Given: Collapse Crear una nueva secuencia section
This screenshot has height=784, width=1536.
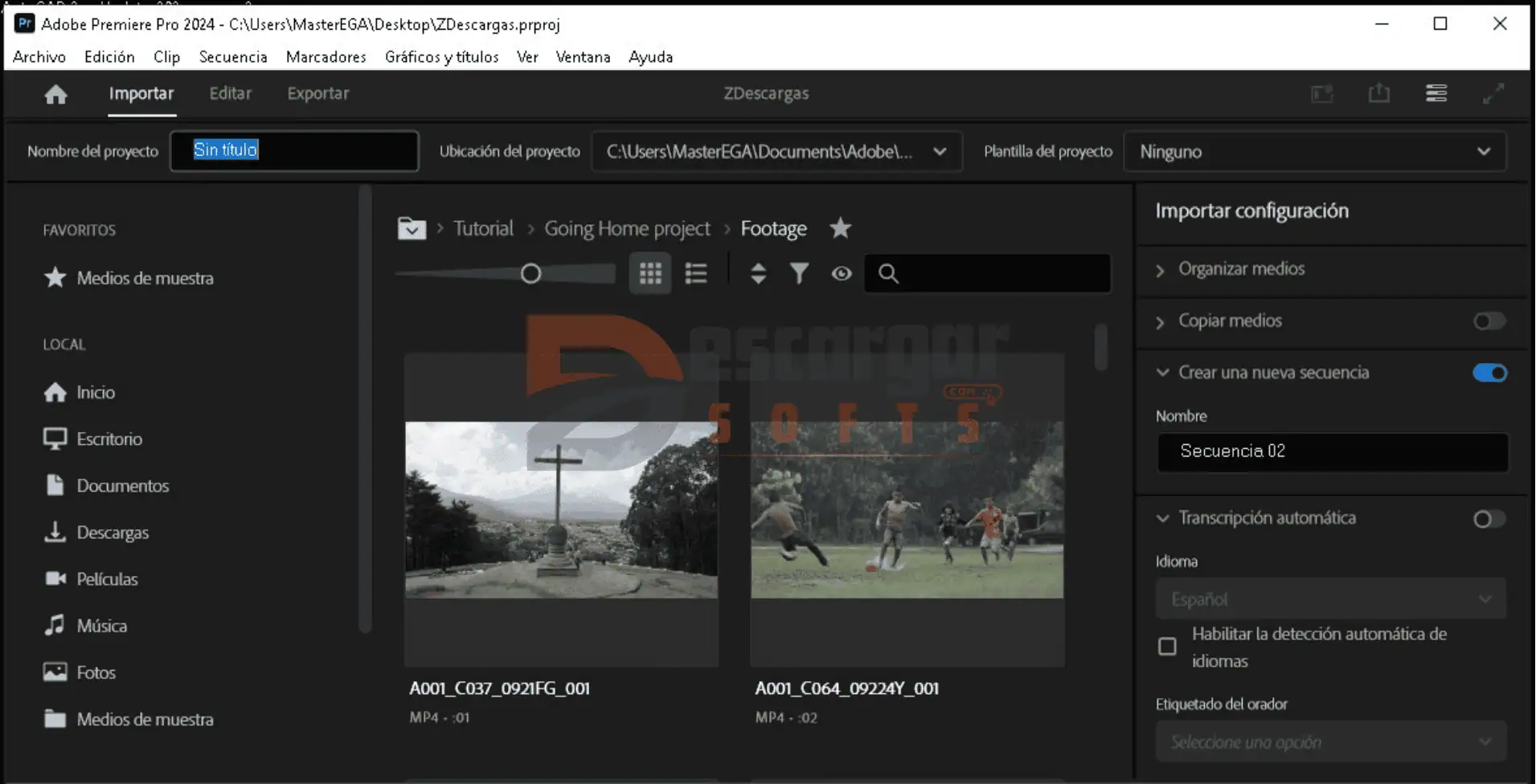Looking at the screenshot, I should (1162, 372).
